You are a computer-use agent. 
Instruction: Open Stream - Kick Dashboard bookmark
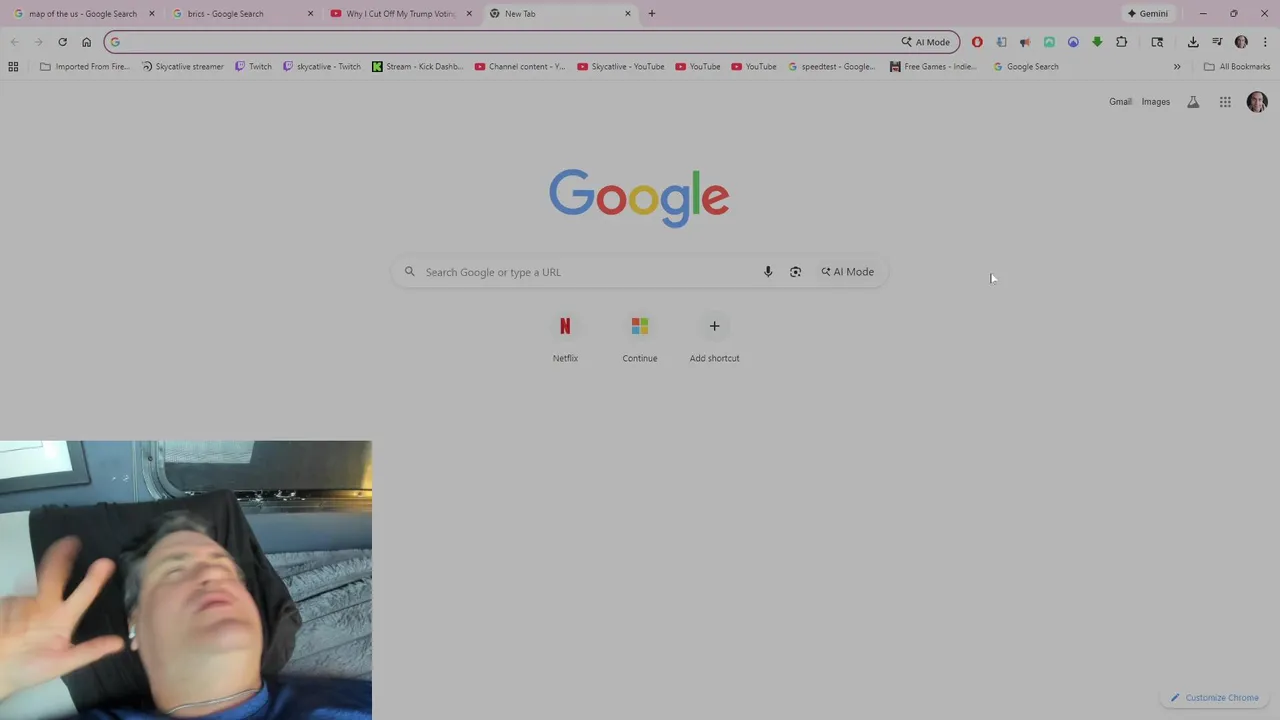tap(417, 67)
